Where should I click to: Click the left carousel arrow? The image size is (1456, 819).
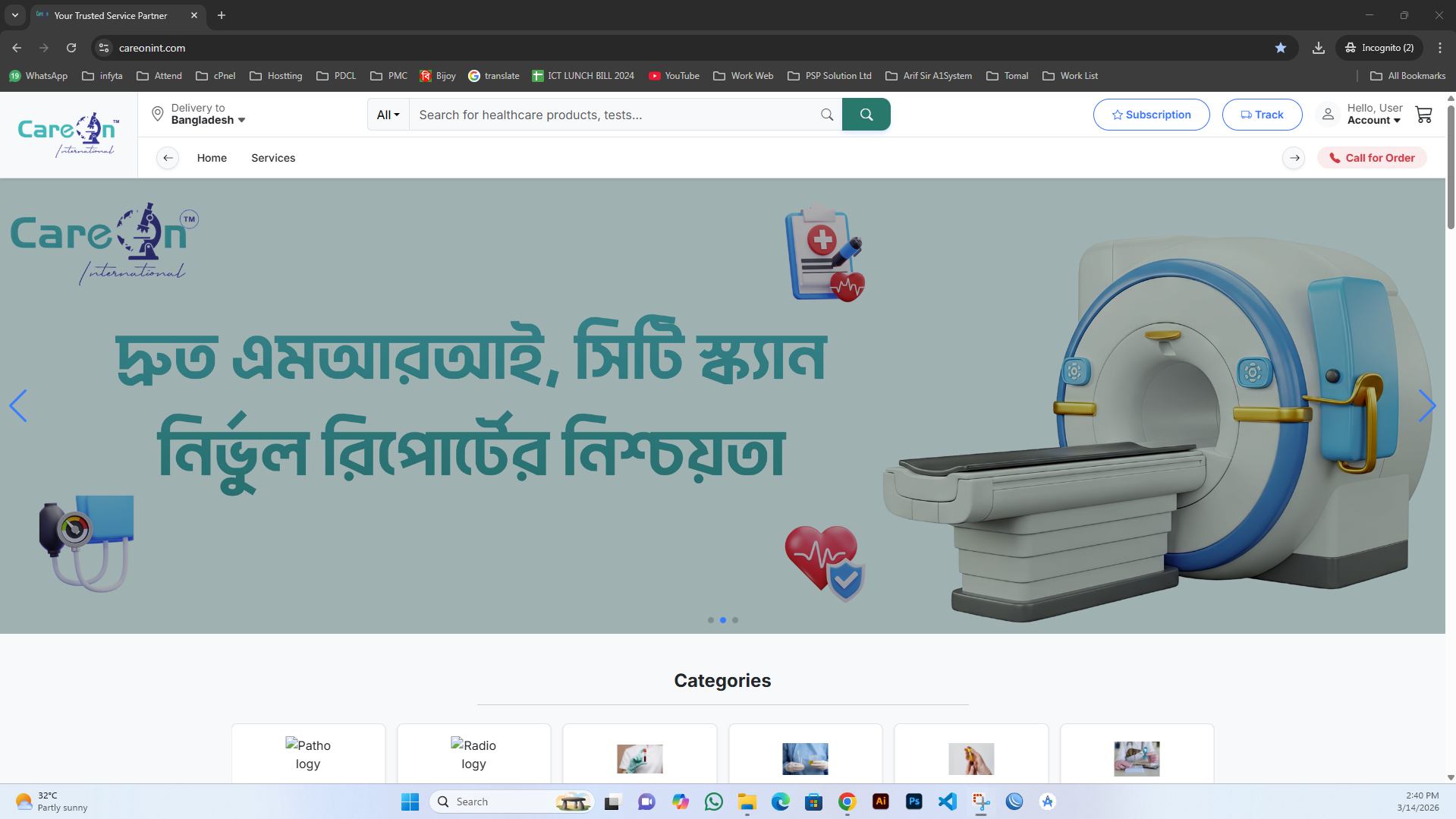pyautogui.click(x=20, y=406)
